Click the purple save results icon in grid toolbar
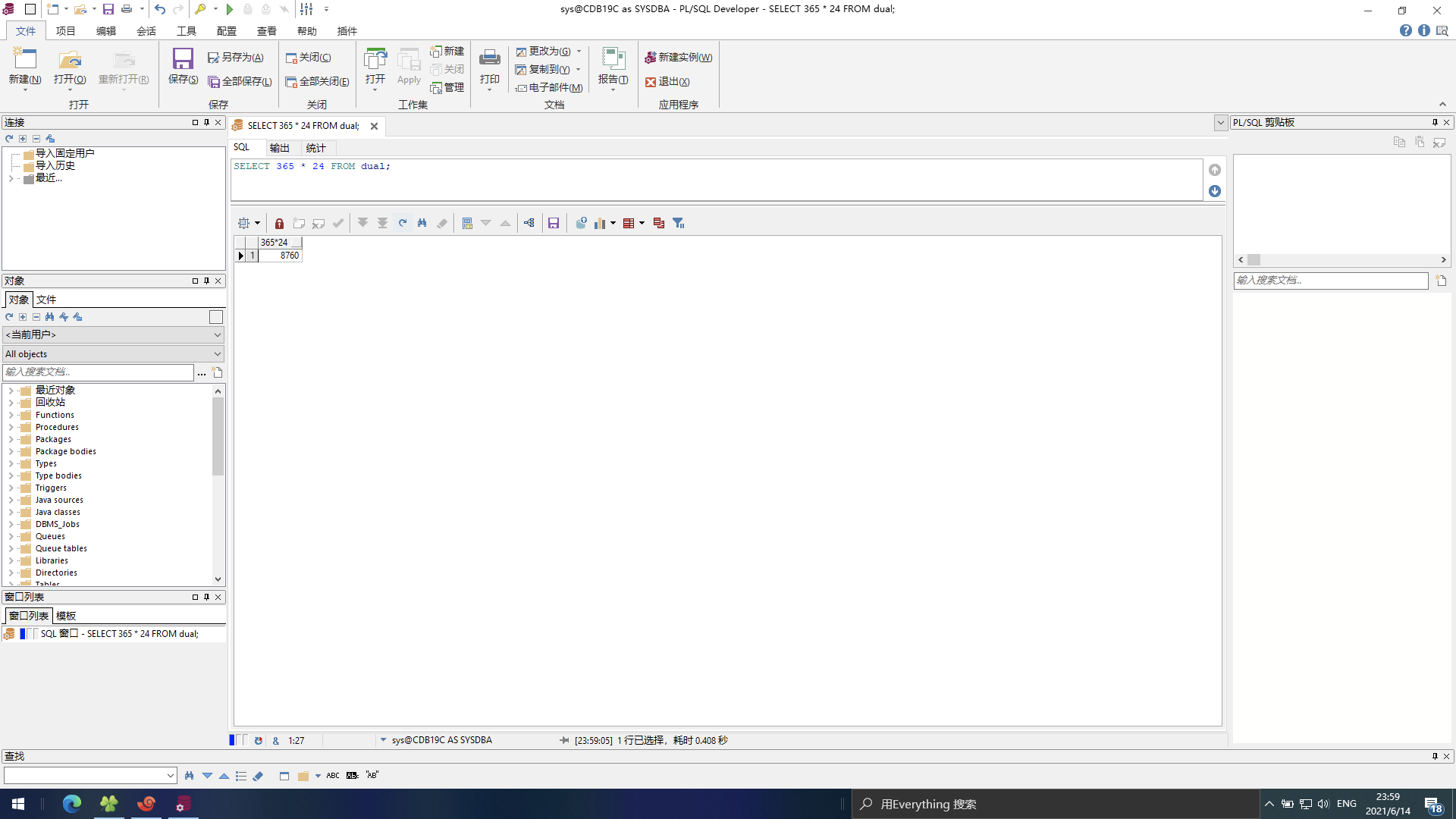Image resolution: width=1456 pixels, height=819 pixels. tap(554, 223)
